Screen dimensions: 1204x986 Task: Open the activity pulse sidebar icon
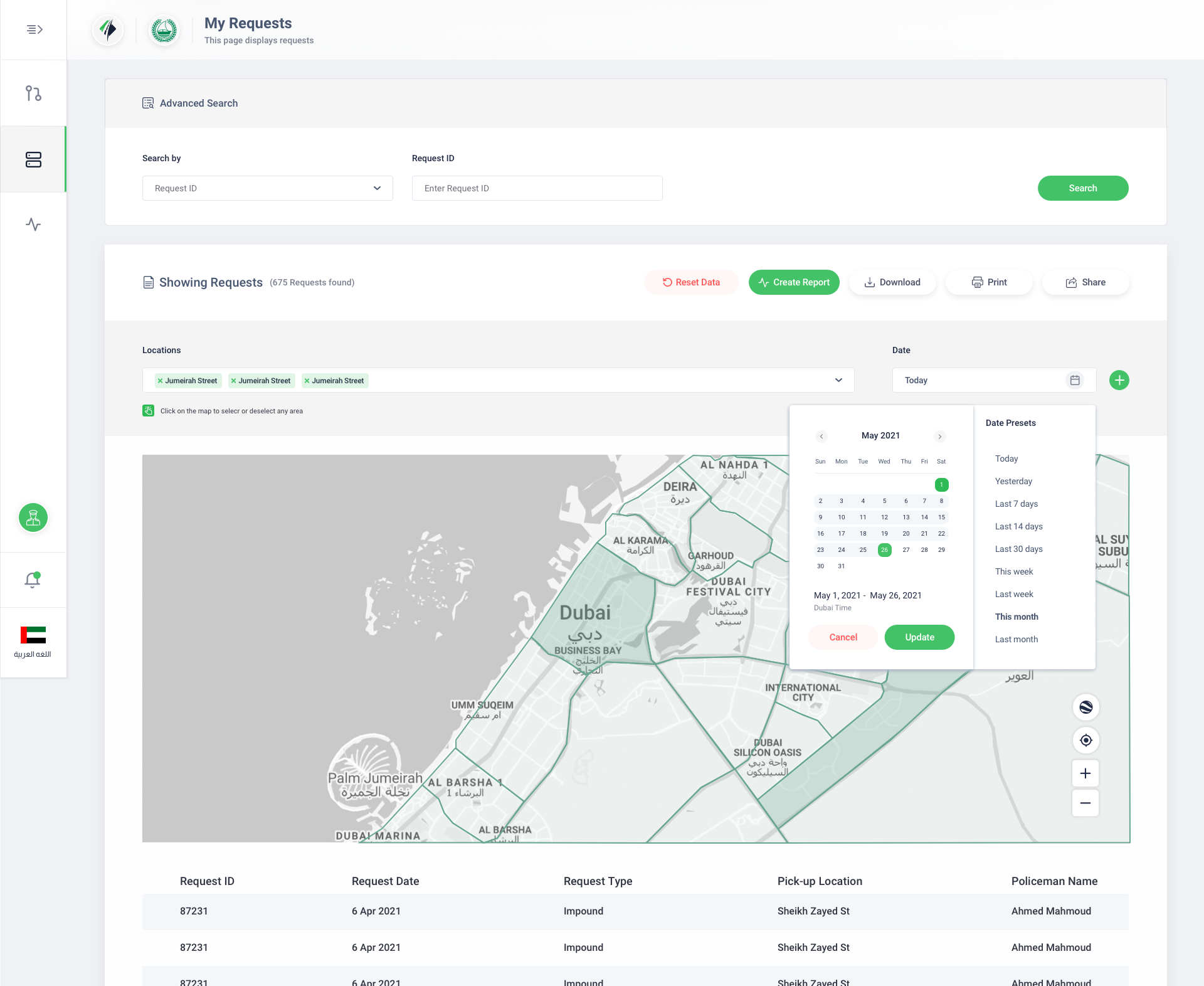click(x=33, y=225)
